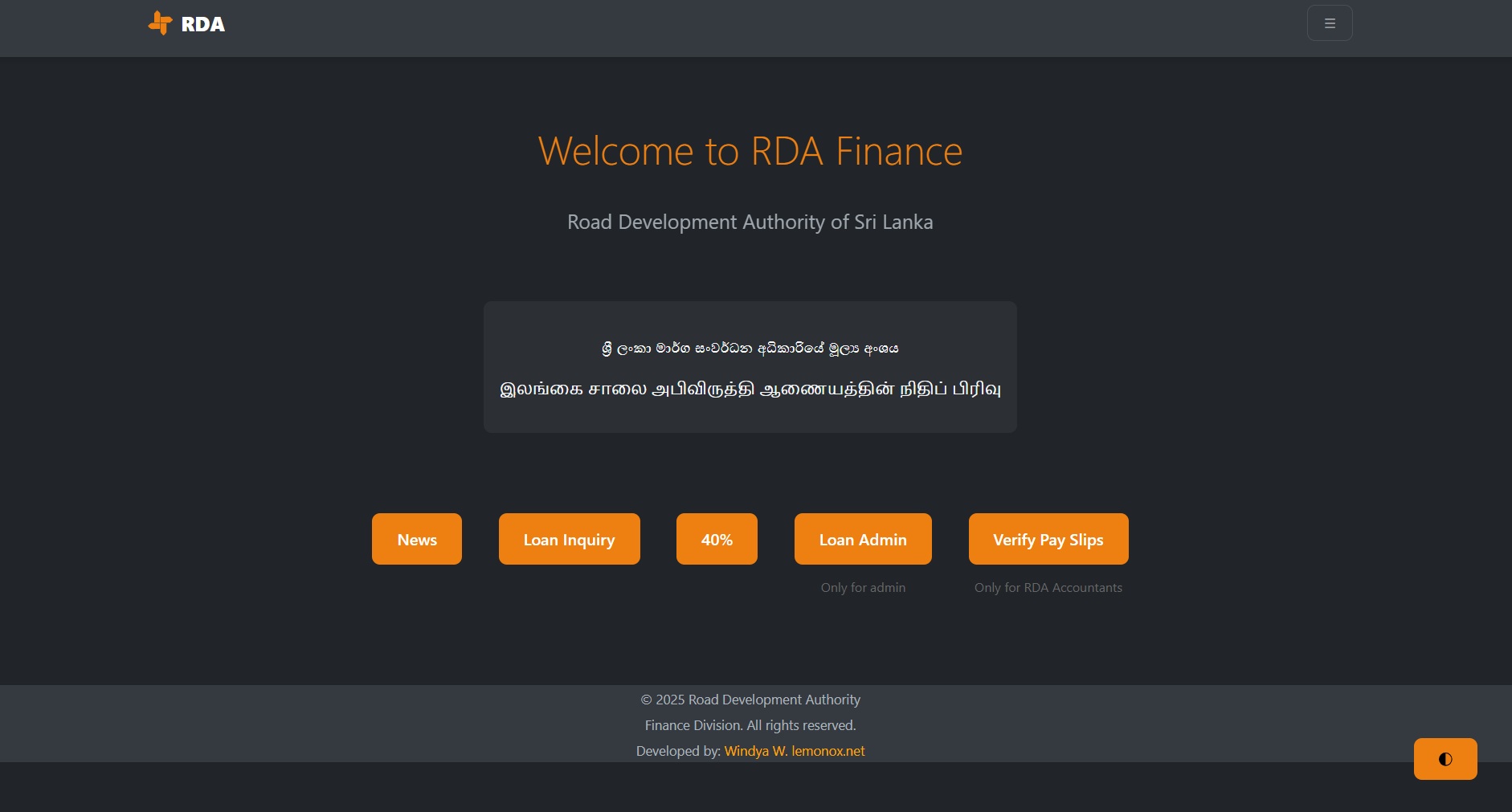Click the Only for admin label

pyautogui.click(x=862, y=587)
